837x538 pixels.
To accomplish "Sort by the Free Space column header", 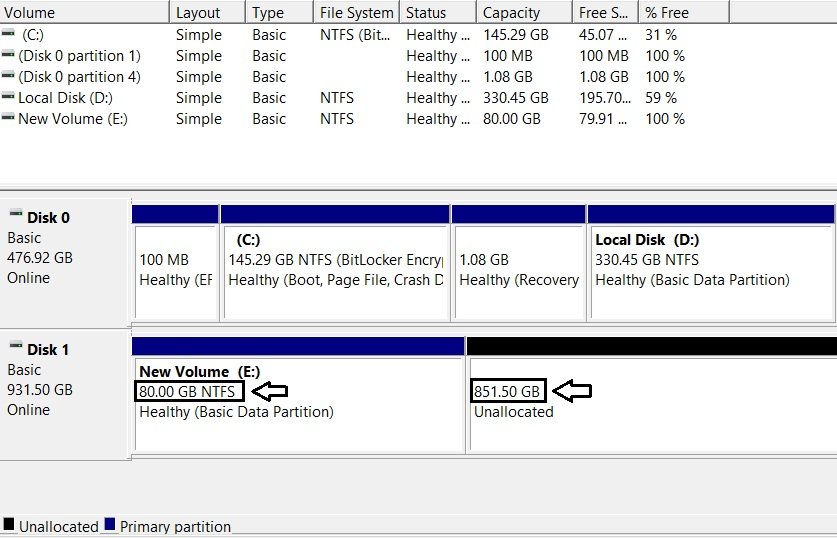I will tap(605, 12).
